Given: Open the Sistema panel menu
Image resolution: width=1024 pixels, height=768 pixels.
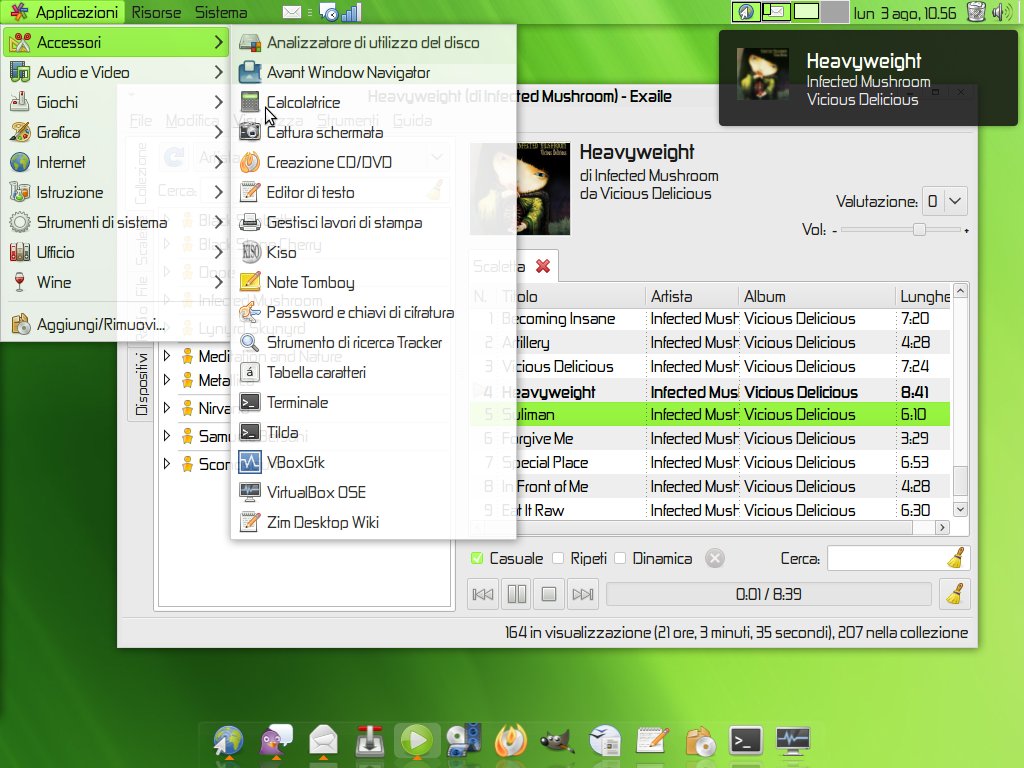Looking at the screenshot, I should pyautogui.click(x=221, y=12).
